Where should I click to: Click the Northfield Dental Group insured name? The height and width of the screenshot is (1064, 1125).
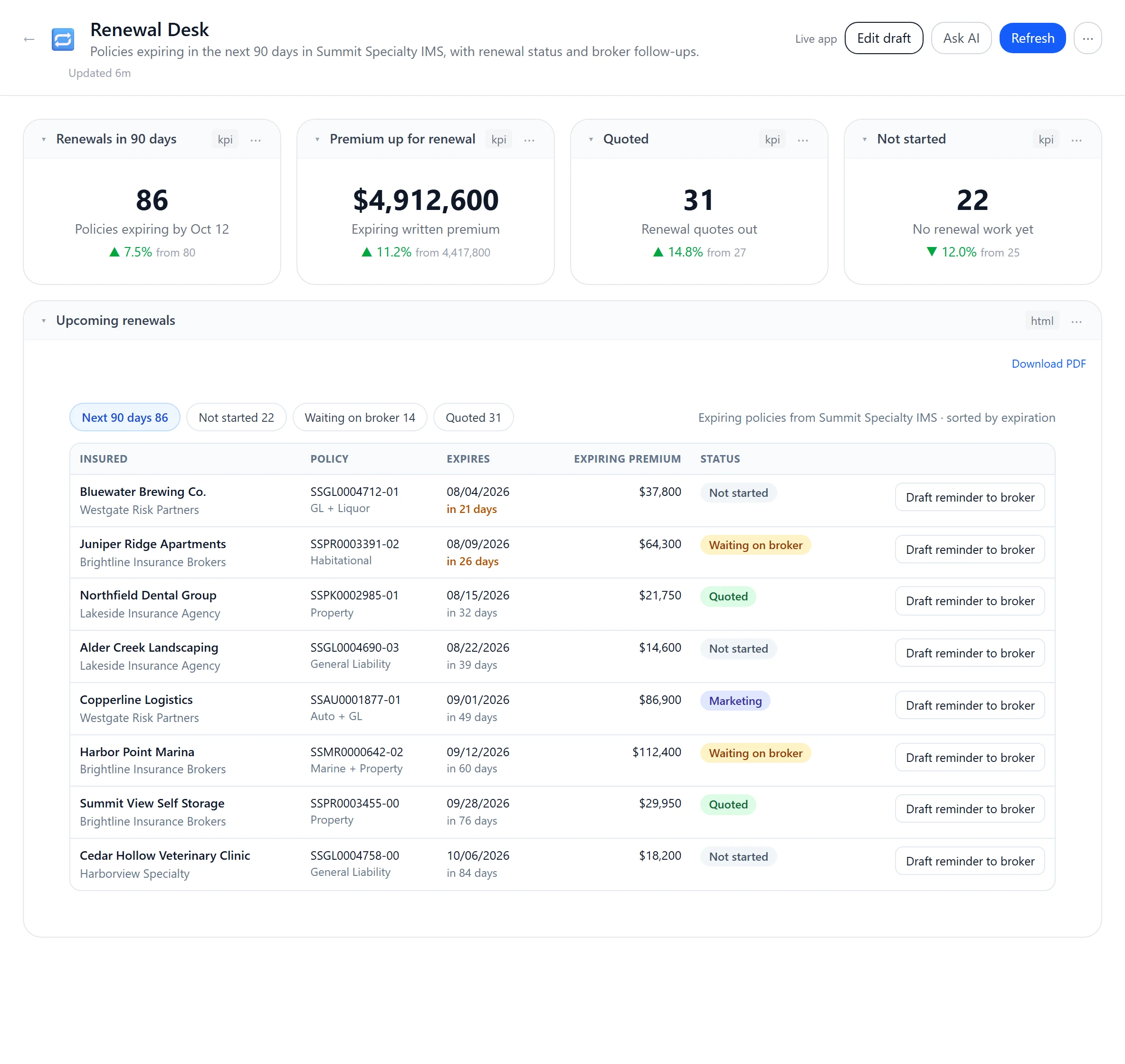(148, 595)
